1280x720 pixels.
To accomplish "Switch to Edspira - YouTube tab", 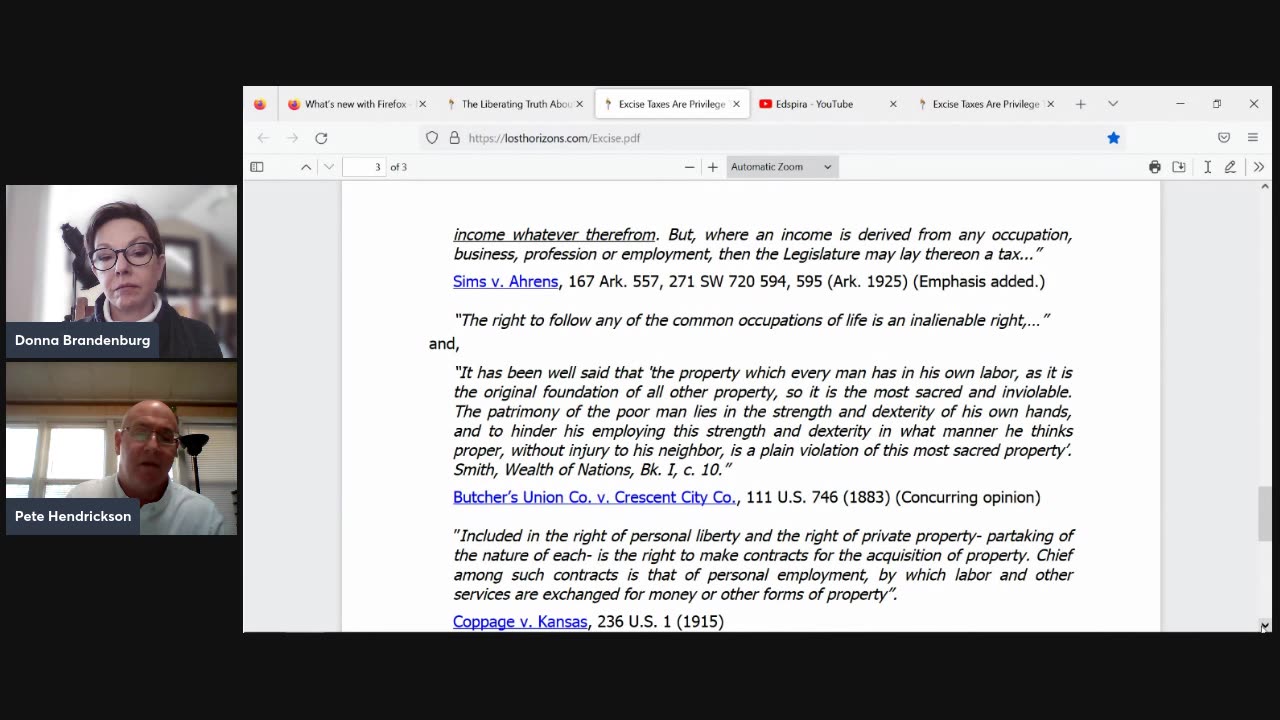I will [828, 104].
